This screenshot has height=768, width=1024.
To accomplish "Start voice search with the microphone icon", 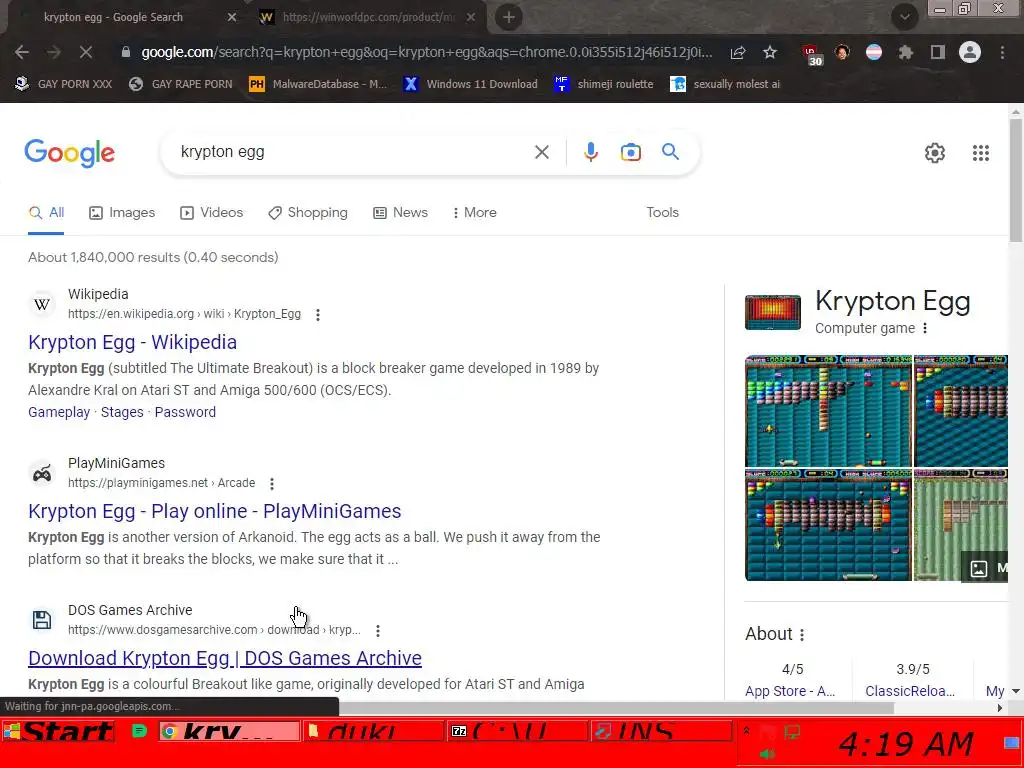I will (590, 152).
